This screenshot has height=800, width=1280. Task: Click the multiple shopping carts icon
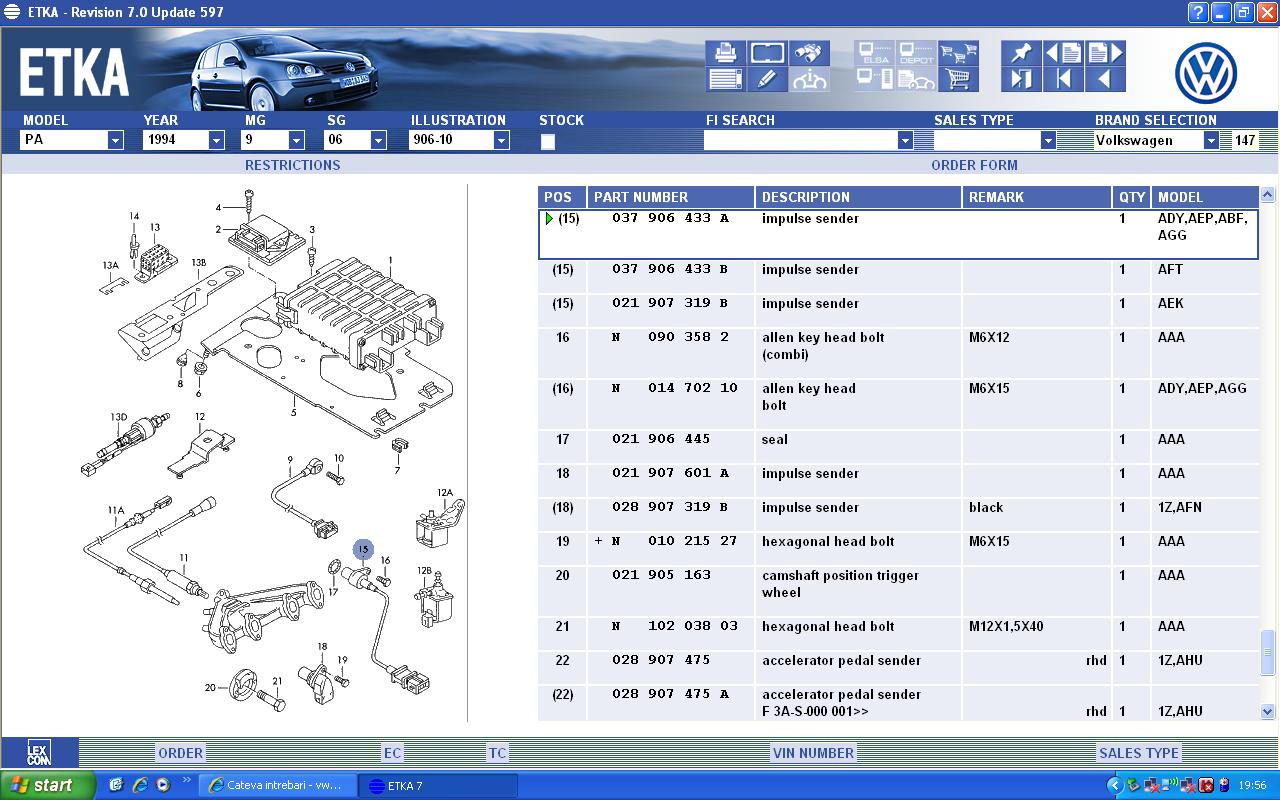(958, 53)
